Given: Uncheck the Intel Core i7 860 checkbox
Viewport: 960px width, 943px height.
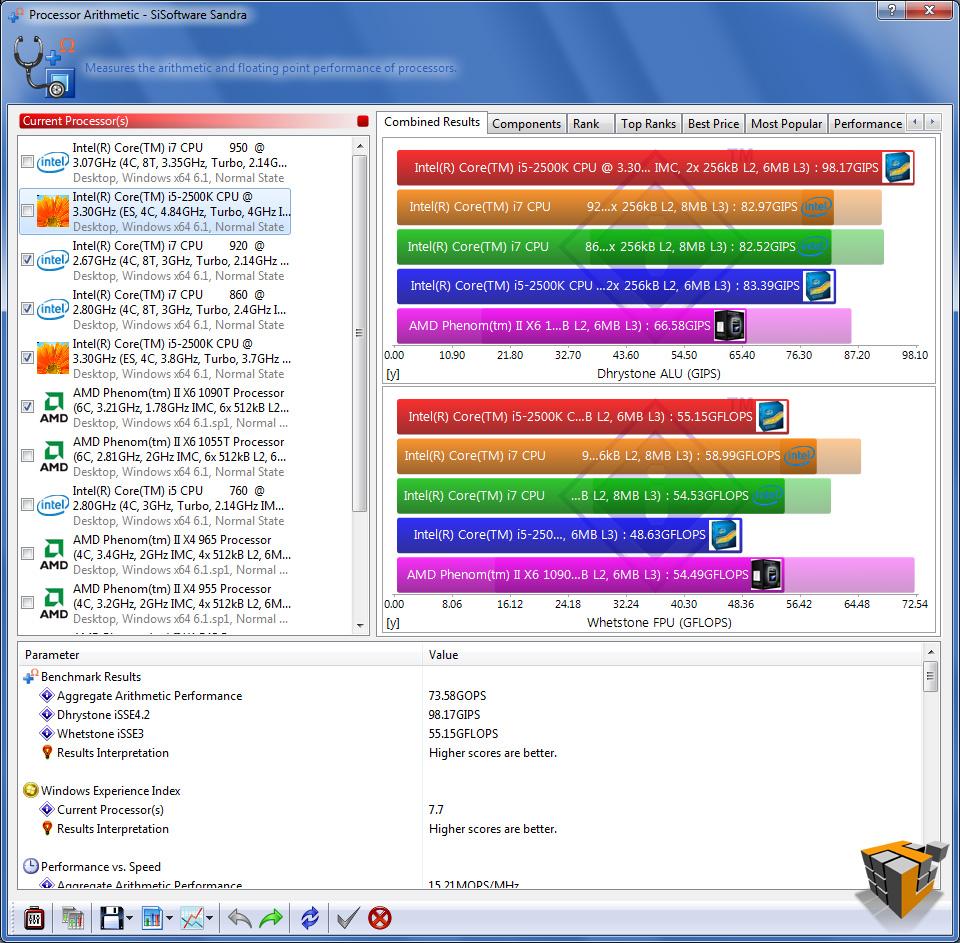Looking at the screenshot, I should [x=28, y=309].
